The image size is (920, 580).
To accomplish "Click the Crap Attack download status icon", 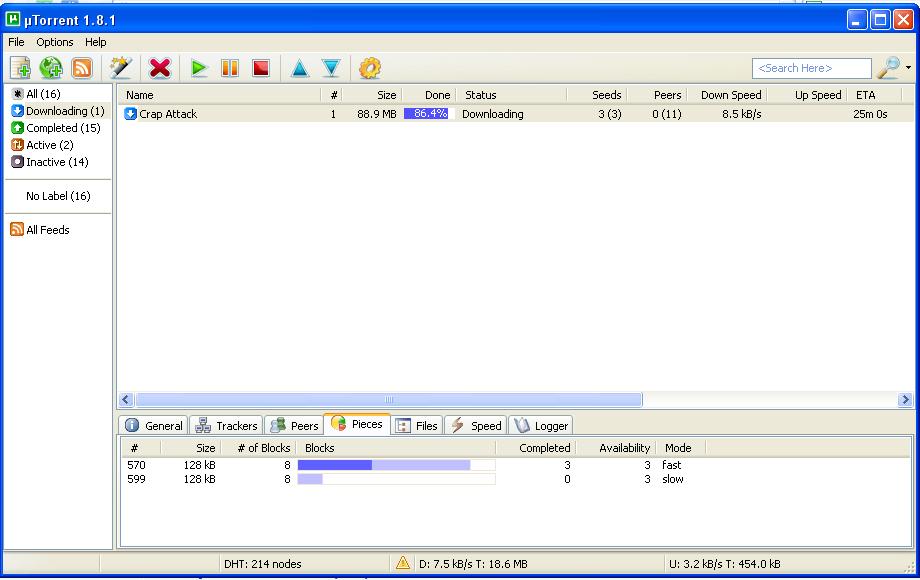I will (x=130, y=114).
